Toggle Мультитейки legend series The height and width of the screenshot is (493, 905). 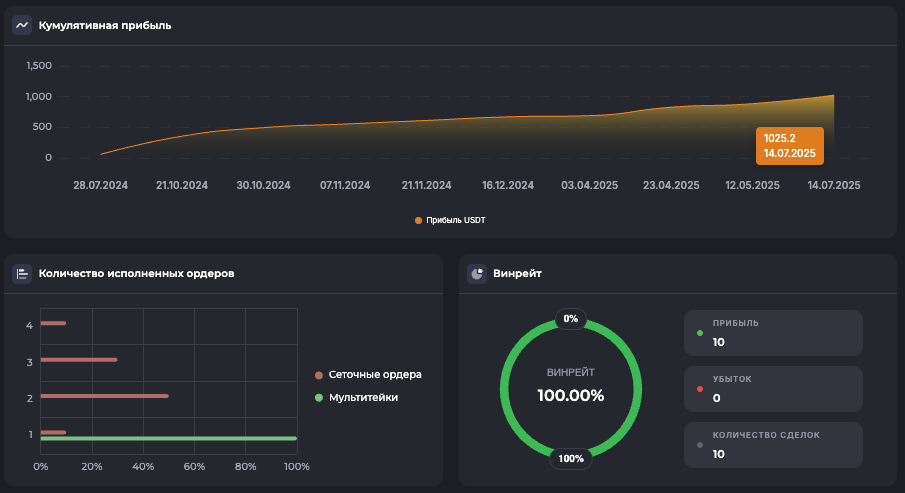[356, 398]
